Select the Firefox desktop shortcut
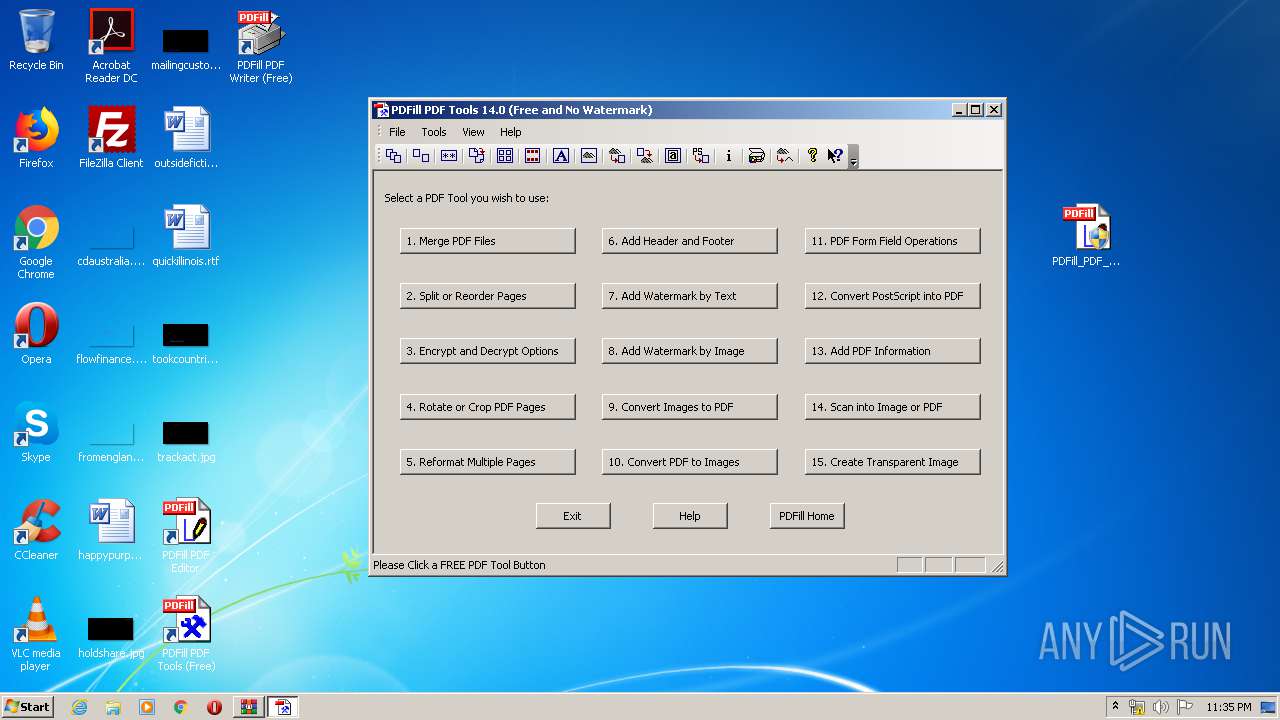The width and height of the screenshot is (1280, 720). 36,138
